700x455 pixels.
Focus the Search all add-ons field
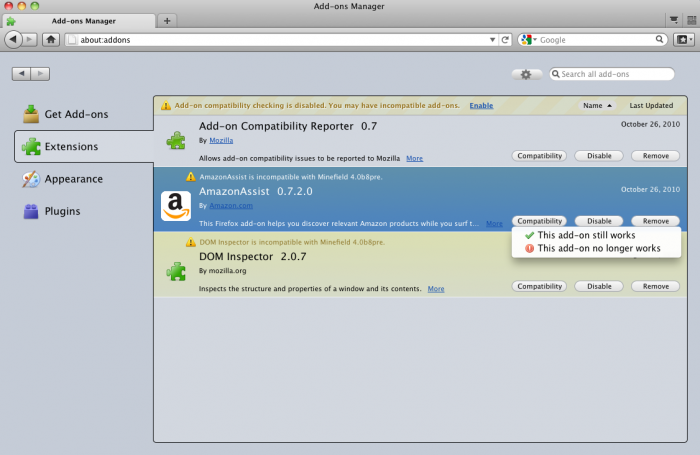click(612, 74)
